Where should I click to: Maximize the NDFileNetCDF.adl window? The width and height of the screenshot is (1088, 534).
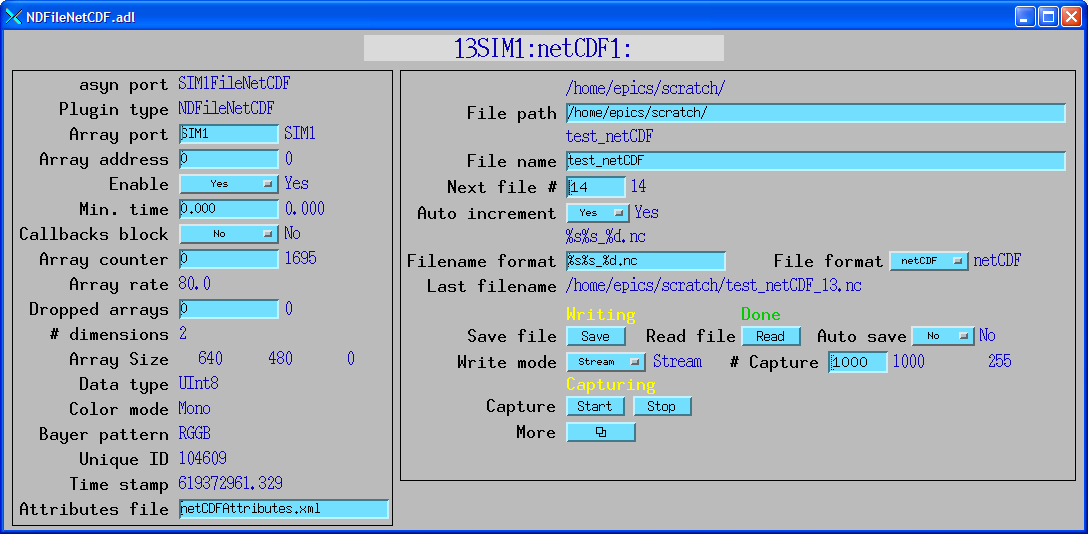pyautogui.click(x=1047, y=16)
